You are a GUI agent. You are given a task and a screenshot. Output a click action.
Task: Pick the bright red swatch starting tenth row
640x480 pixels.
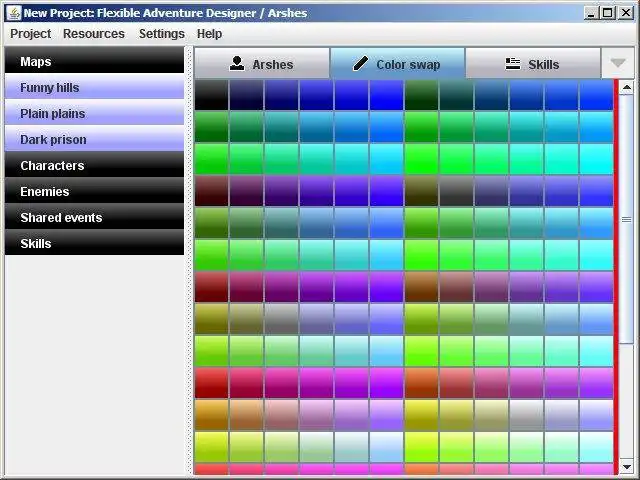[211, 383]
